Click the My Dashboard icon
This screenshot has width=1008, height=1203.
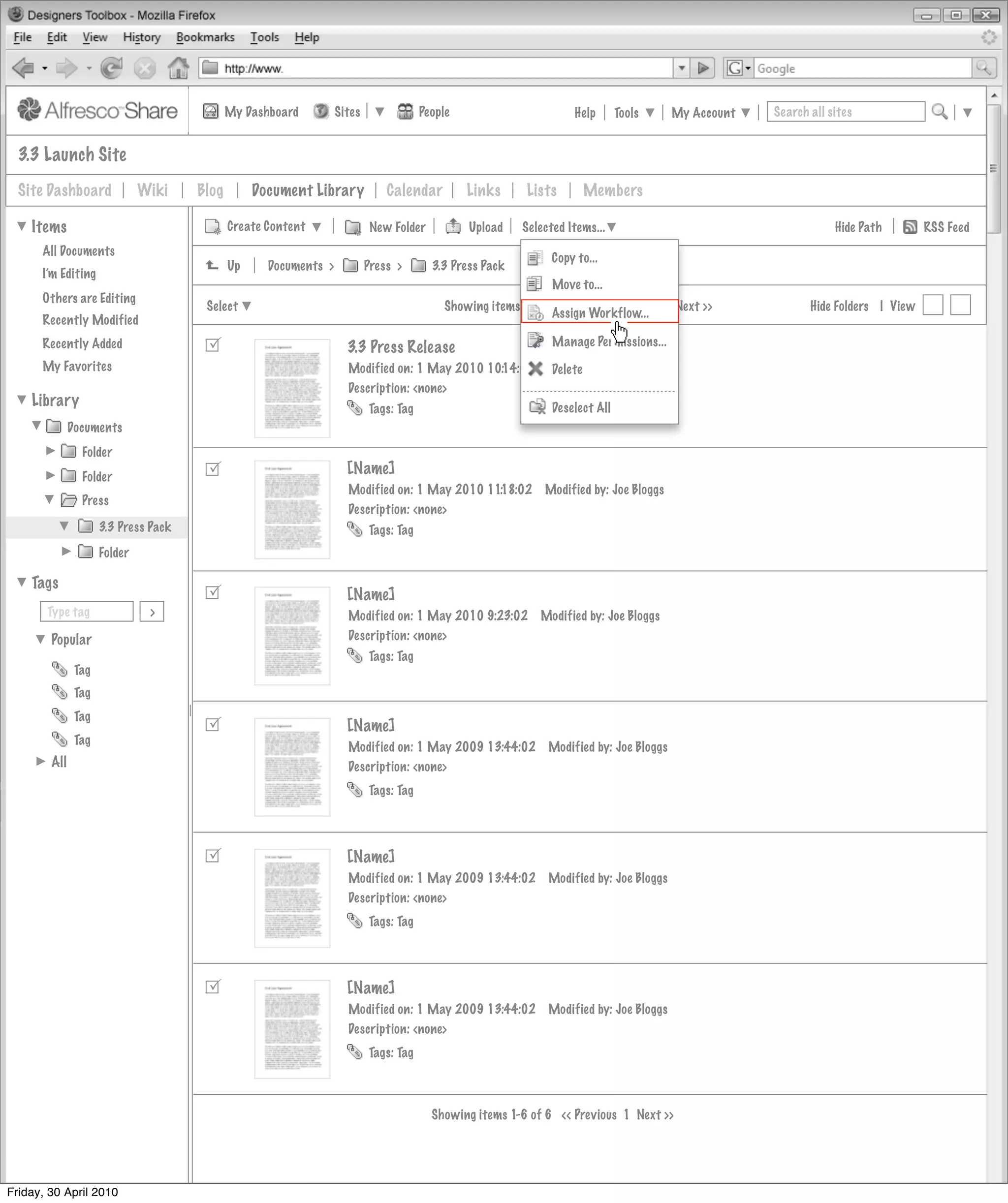[211, 112]
